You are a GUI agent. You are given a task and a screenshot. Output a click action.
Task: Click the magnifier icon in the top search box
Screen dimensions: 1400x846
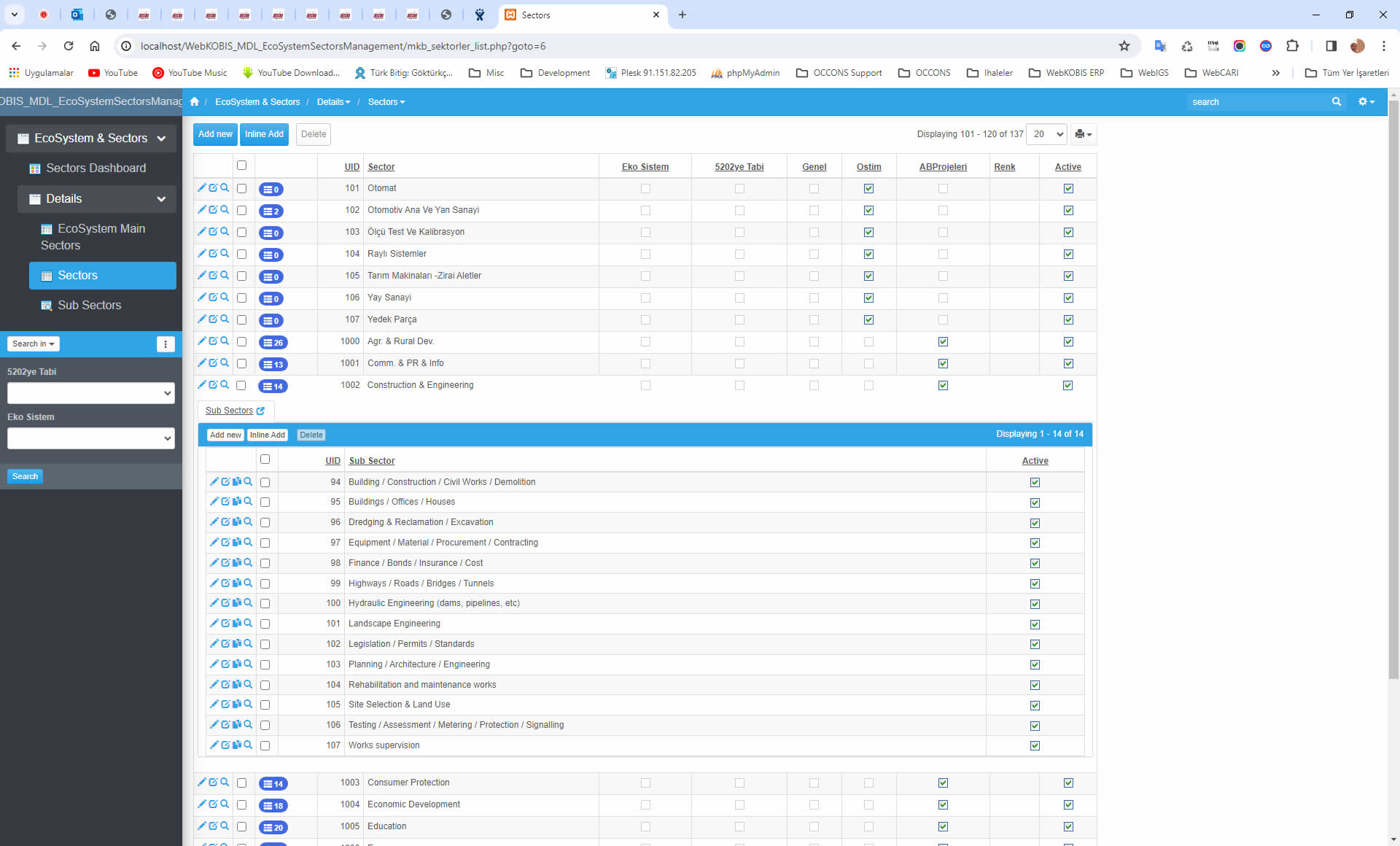(x=1336, y=102)
